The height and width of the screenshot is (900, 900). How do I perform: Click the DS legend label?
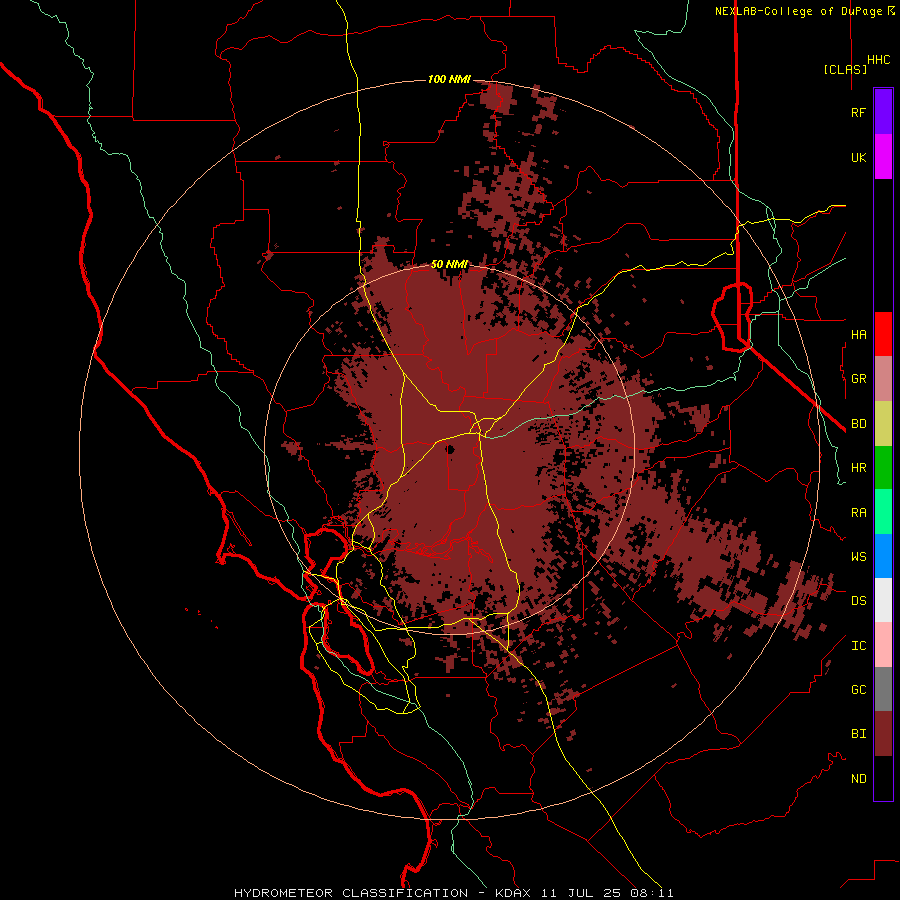coord(858,601)
